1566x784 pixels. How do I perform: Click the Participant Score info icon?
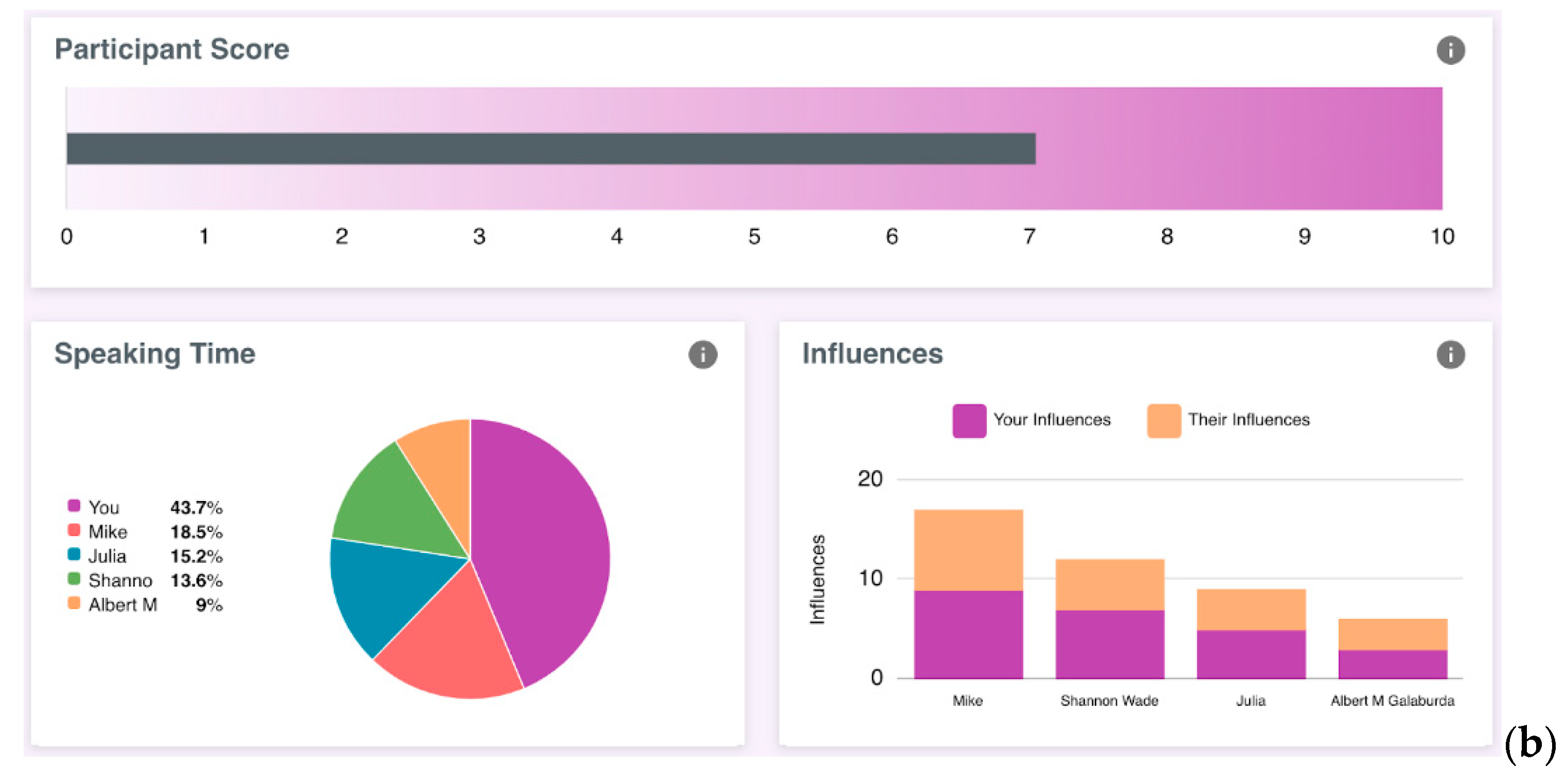[1450, 50]
